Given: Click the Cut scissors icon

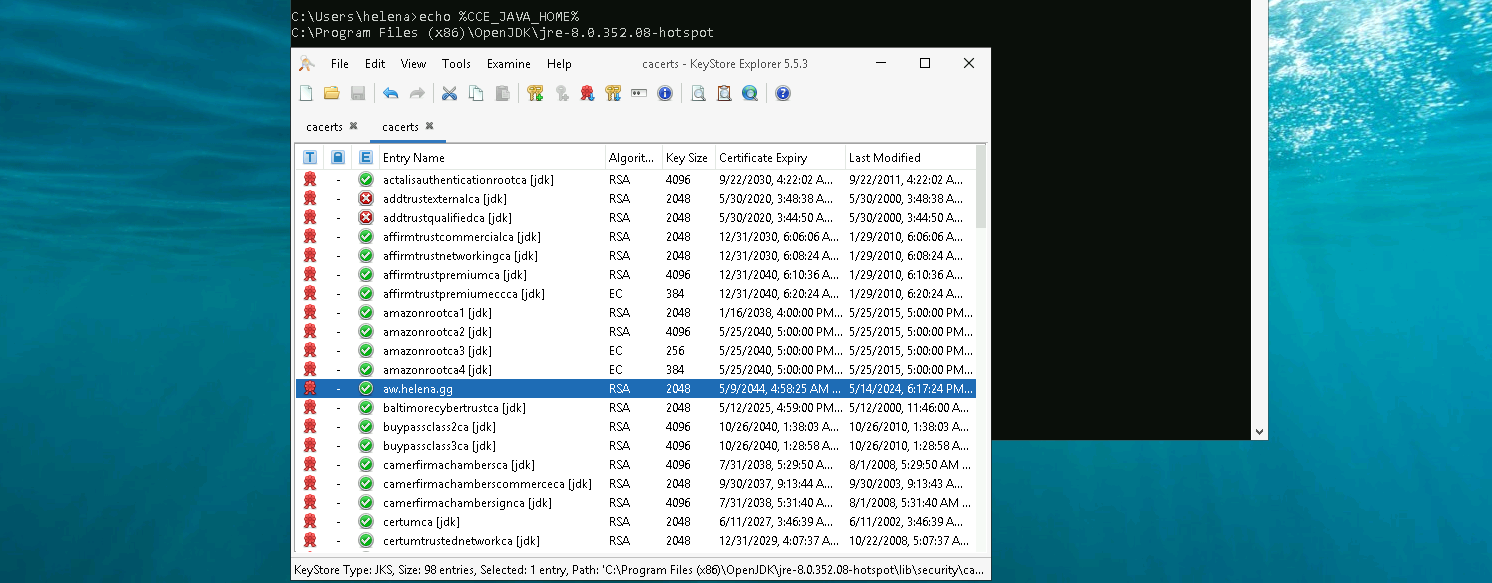Looking at the screenshot, I should coord(449,94).
